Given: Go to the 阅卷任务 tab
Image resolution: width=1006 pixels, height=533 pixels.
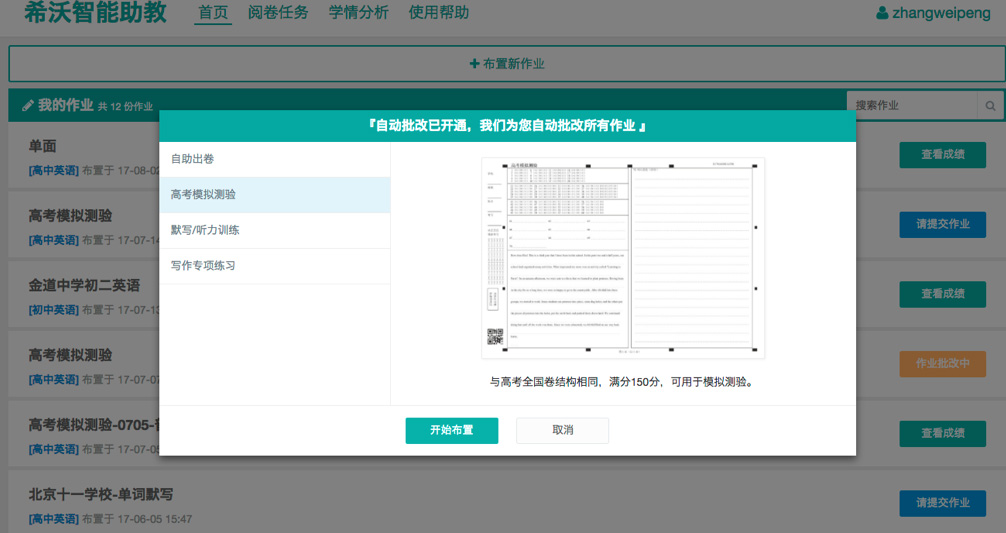Looking at the screenshot, I should click(278, 13).
